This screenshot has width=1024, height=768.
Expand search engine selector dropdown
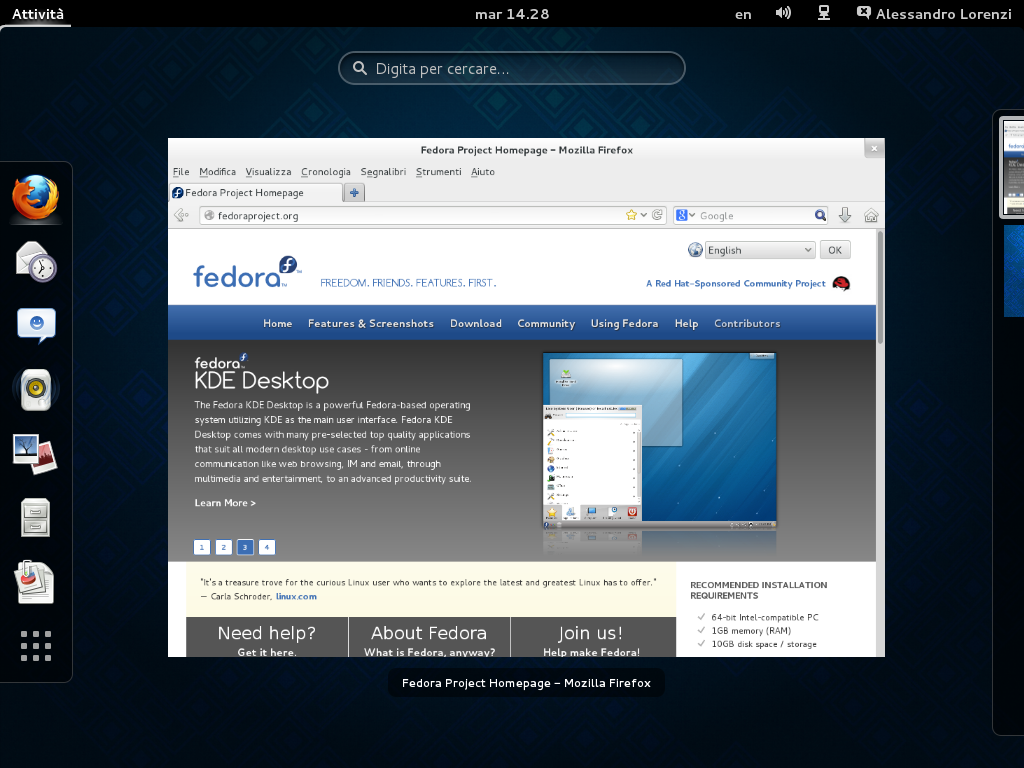[686, 215]
